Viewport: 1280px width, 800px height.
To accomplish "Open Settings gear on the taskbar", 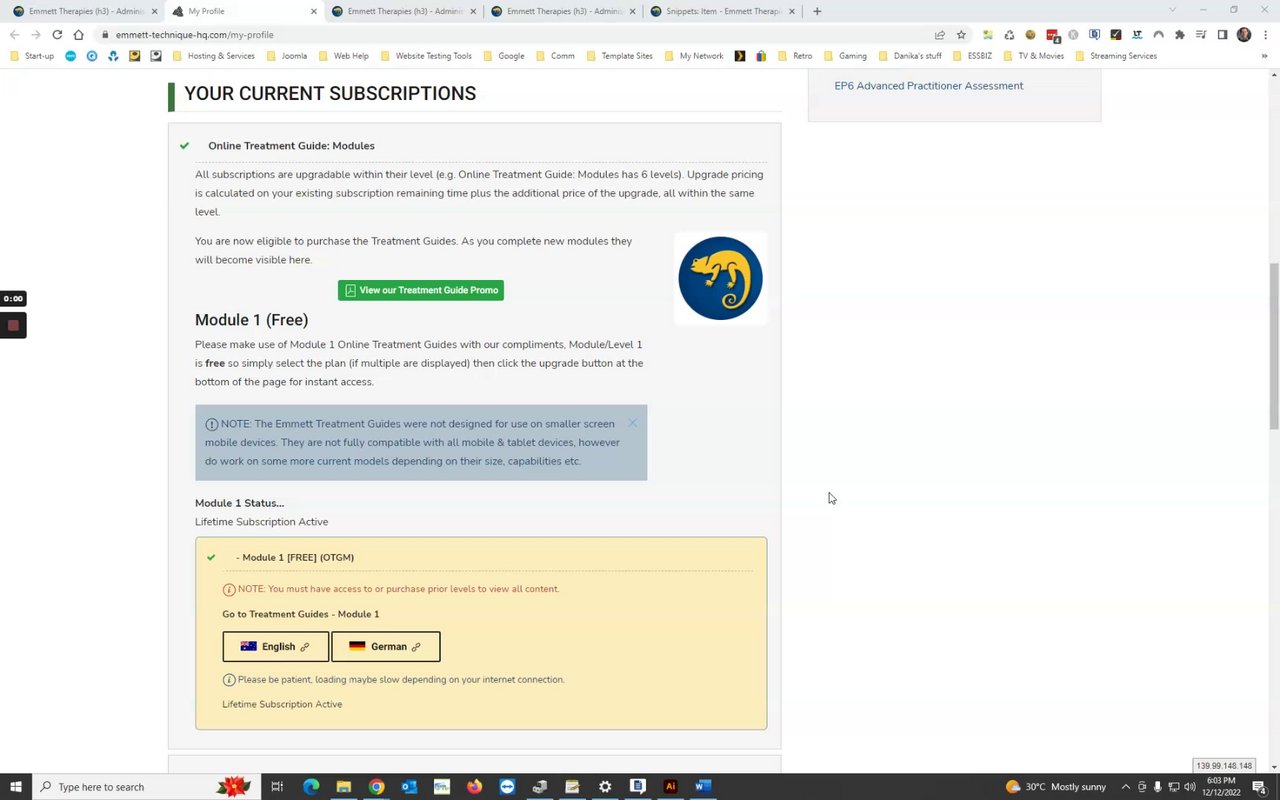I will tap(605, 787).
